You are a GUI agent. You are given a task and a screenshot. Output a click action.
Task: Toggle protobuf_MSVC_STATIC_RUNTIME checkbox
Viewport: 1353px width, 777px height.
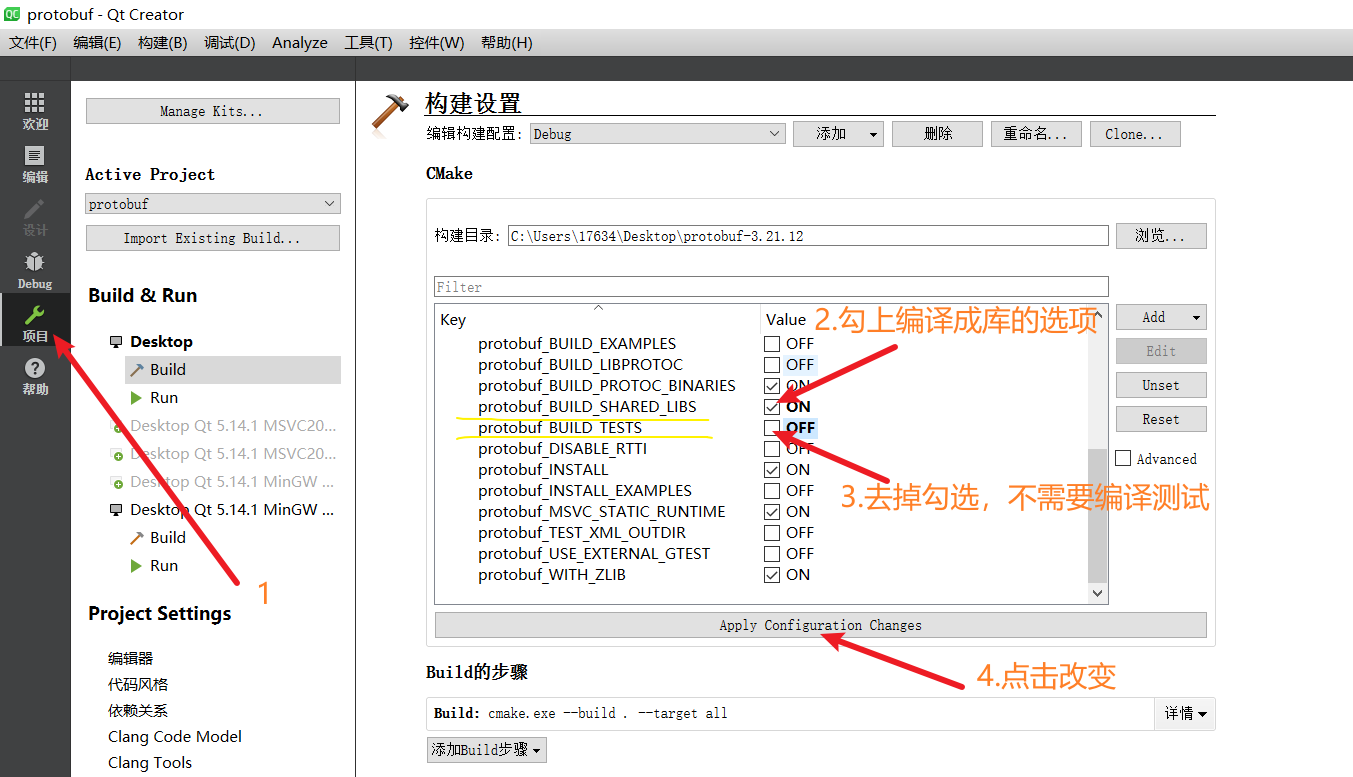click(x=772, y=512)
